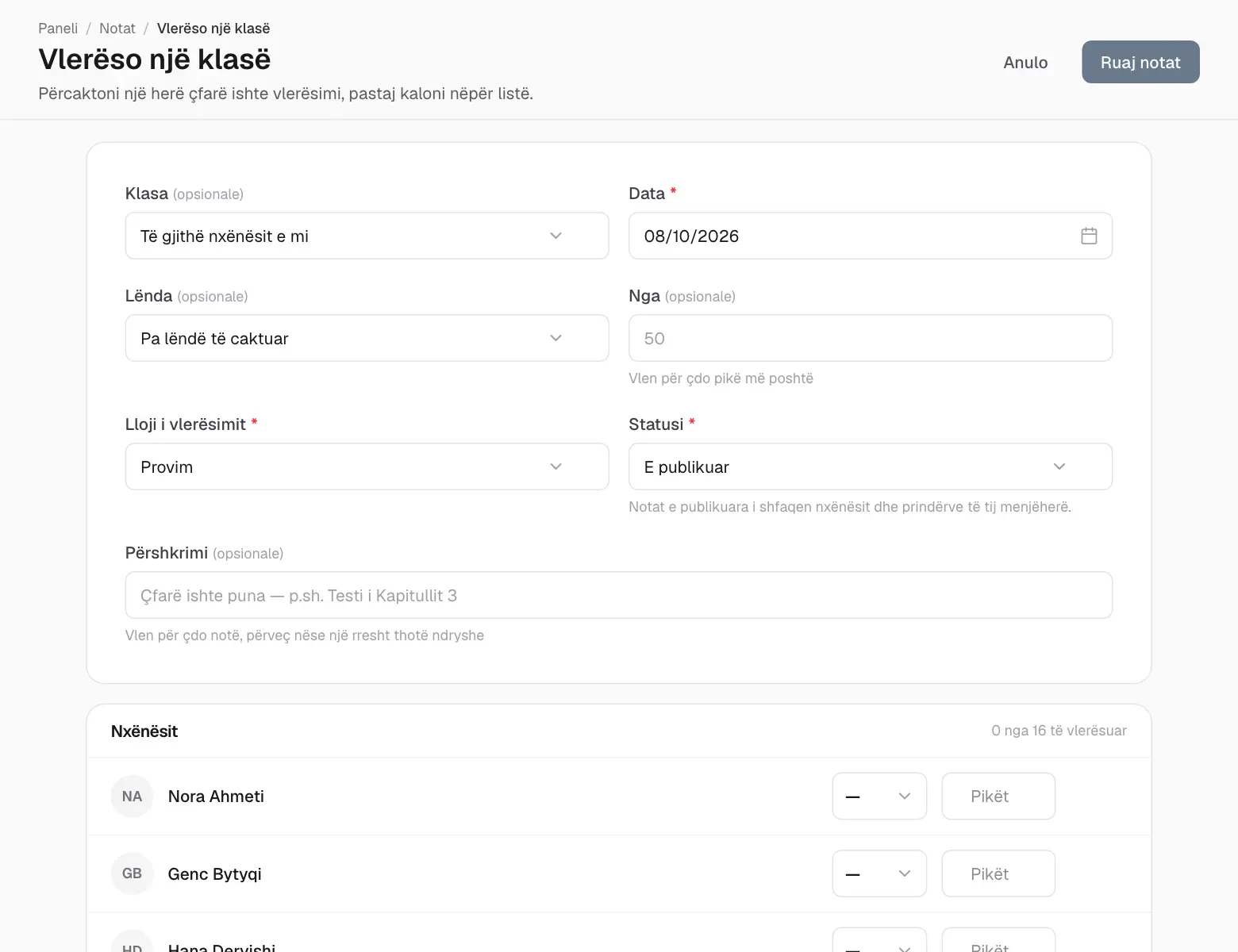The height and width of the screenshot is (952, 1238).
Task: Open the calendar icon in Data field
Action: click(1089, 236)
